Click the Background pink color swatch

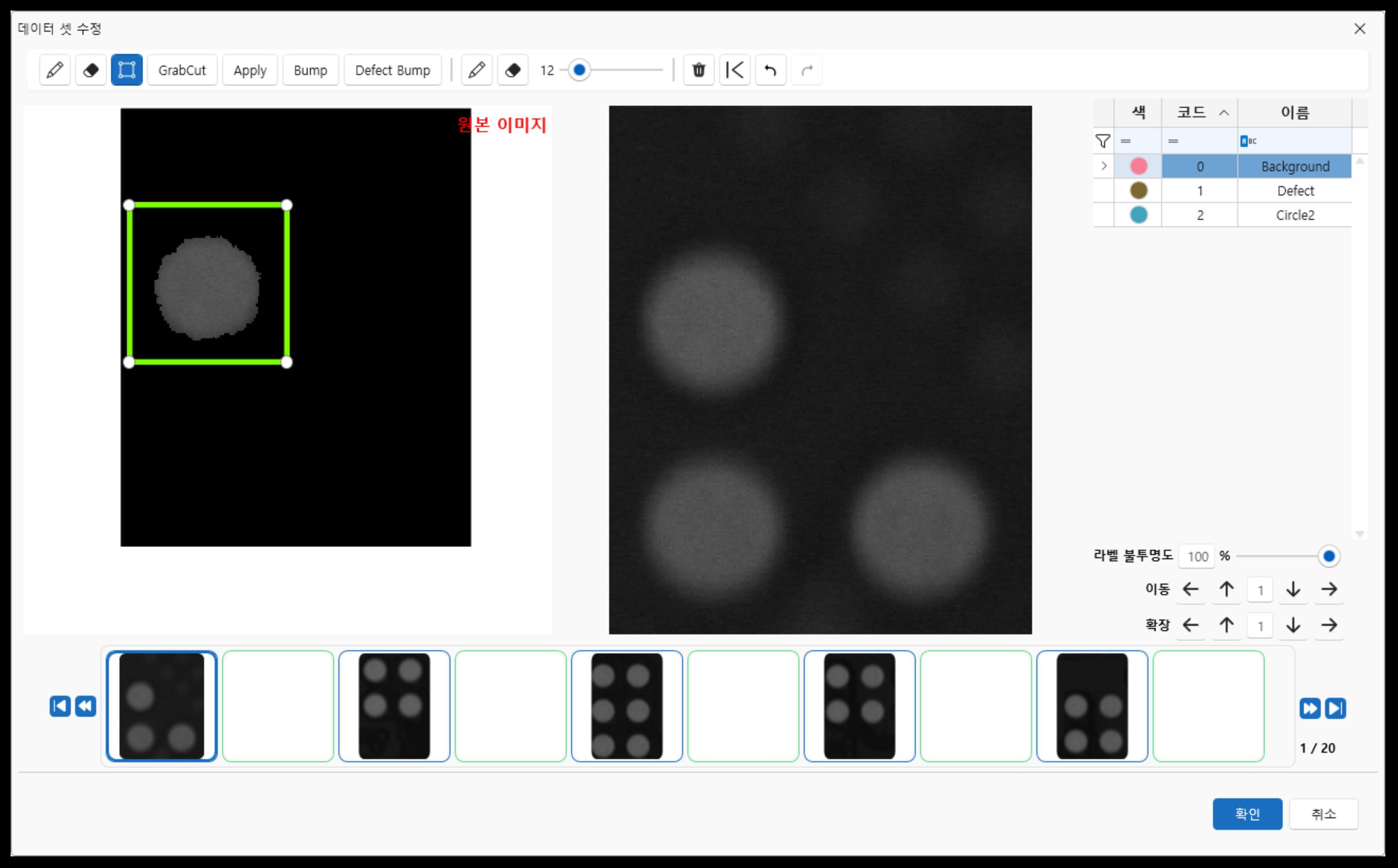(1138, 167)
